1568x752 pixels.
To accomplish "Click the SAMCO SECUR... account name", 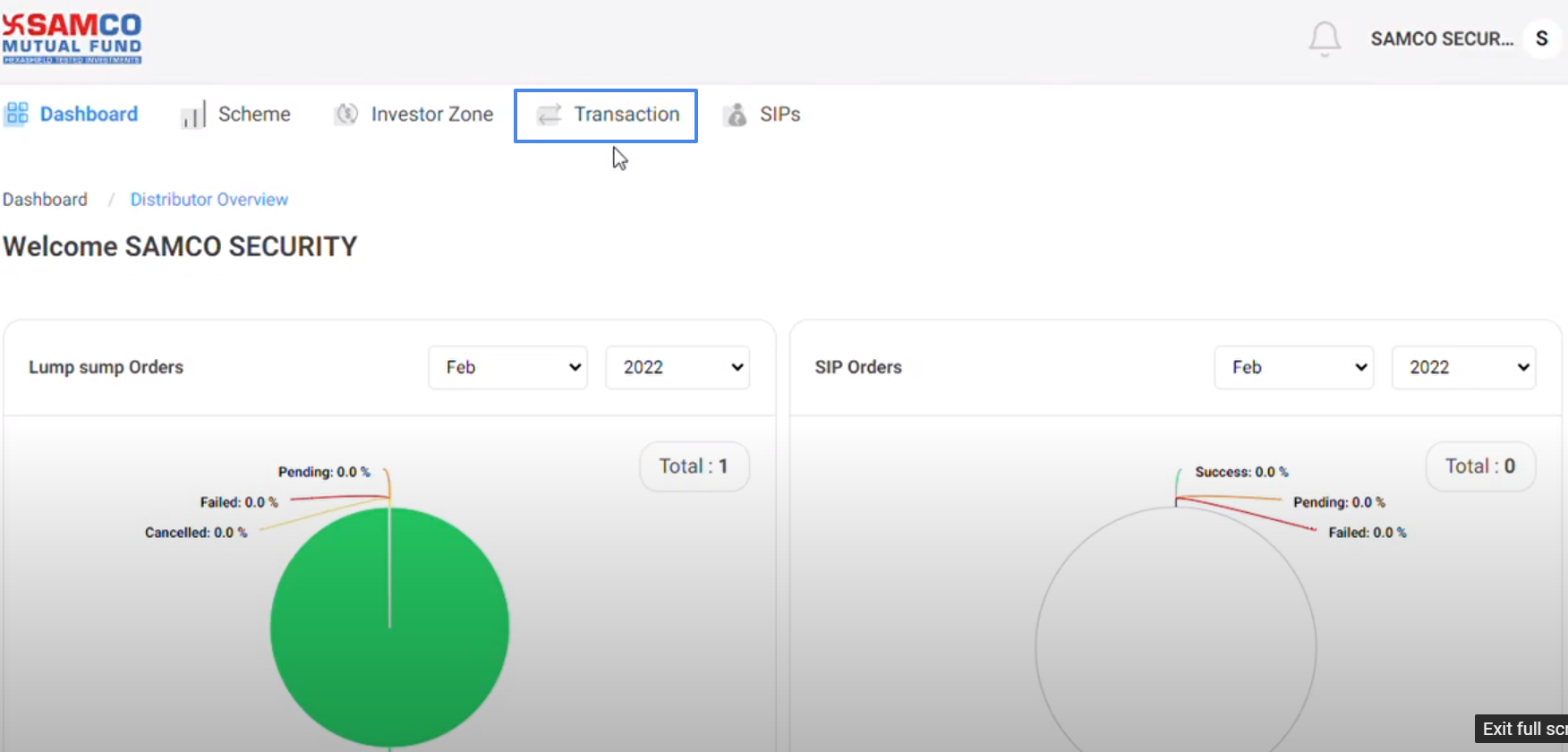I will coord(1442,38).
